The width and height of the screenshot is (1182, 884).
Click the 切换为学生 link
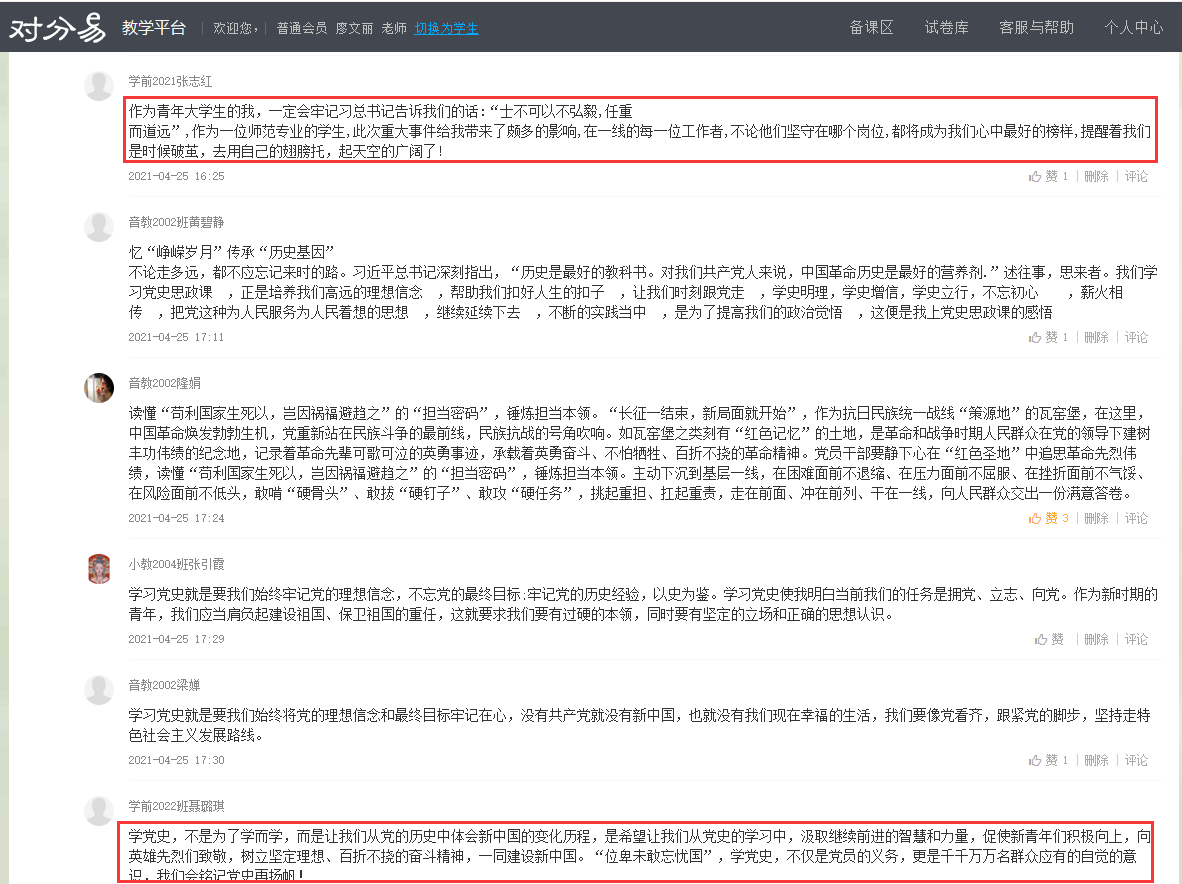(x=445, y=30)
